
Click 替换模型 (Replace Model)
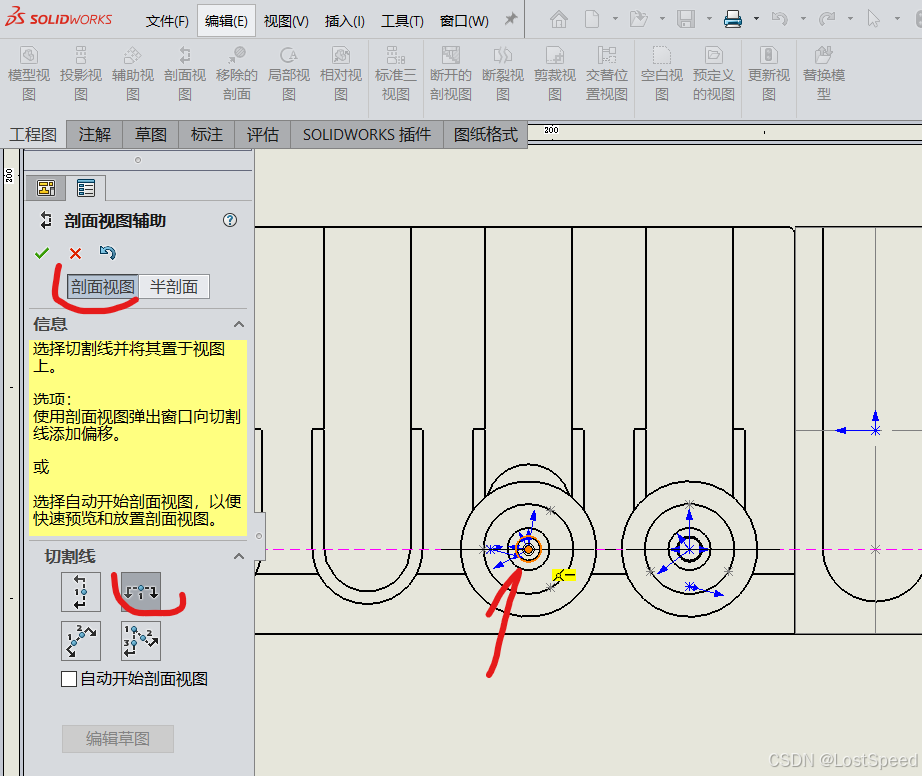click(824, 74)
